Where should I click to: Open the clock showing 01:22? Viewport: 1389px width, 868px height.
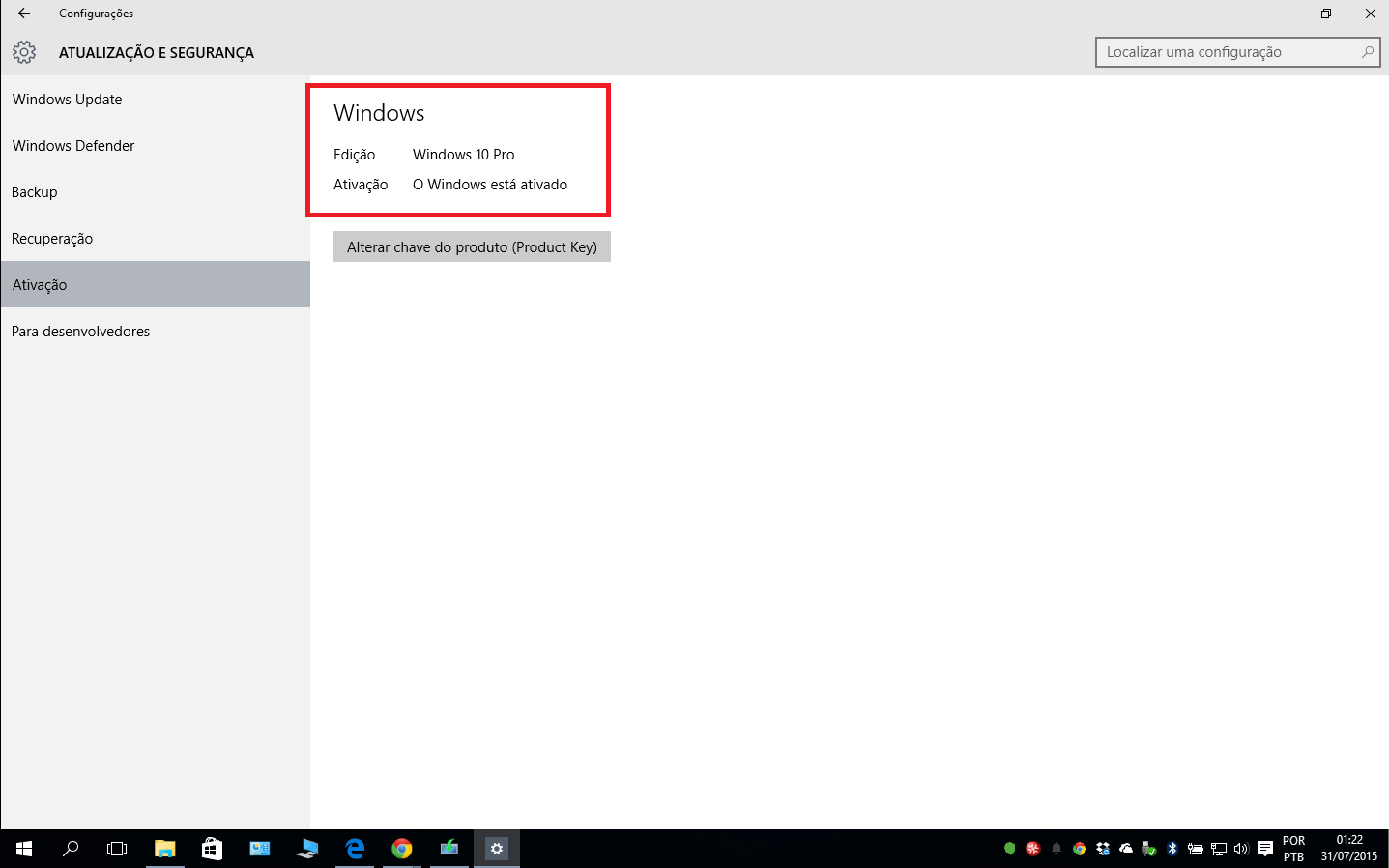coord(1349,849)
